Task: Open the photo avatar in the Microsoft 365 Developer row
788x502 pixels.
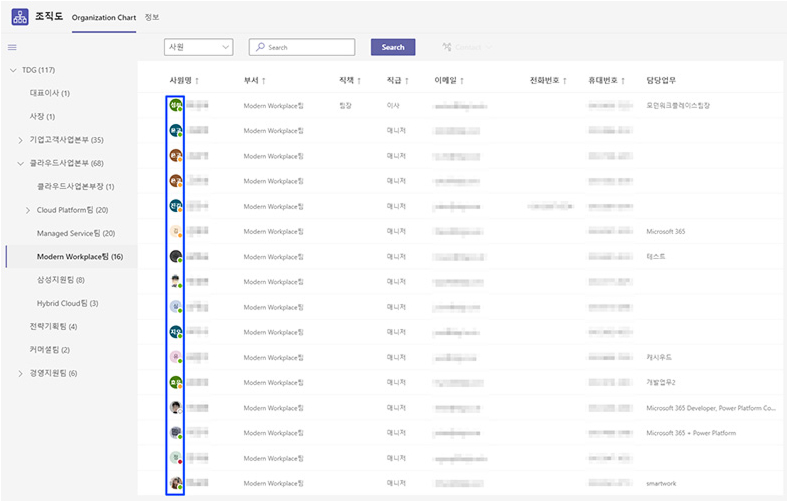Action: click(x=175, y=408)
